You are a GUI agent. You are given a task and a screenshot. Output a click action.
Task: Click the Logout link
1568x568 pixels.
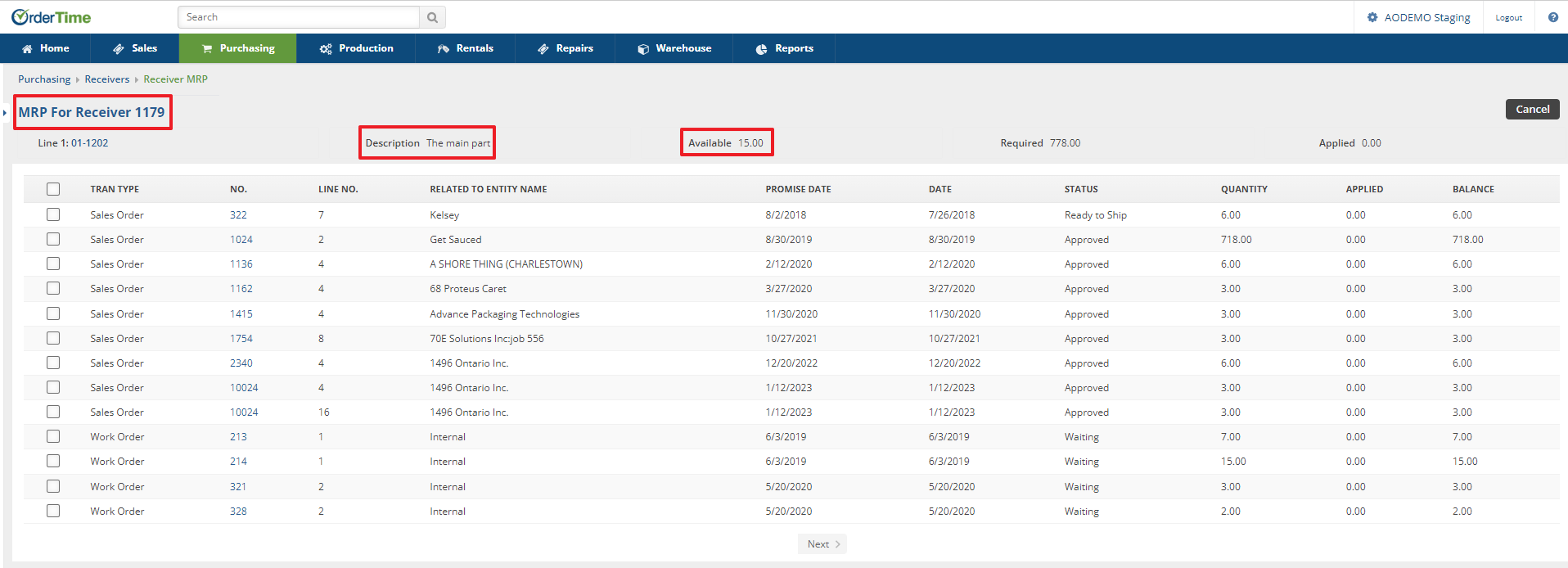(1508, 17)
